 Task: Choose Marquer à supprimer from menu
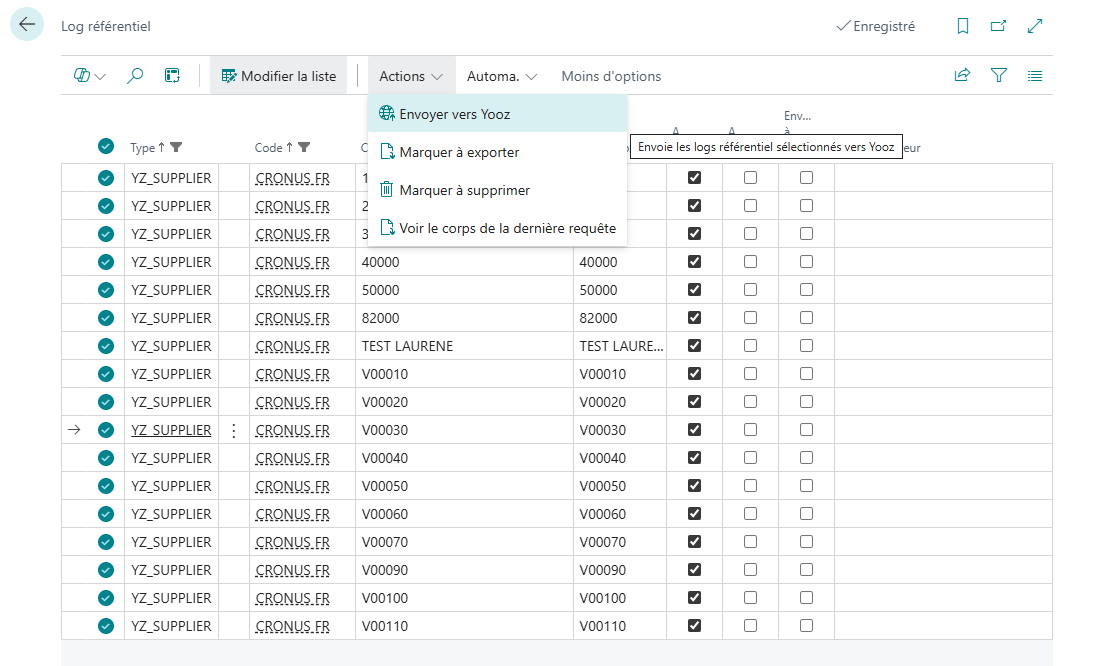click(464, 190)
